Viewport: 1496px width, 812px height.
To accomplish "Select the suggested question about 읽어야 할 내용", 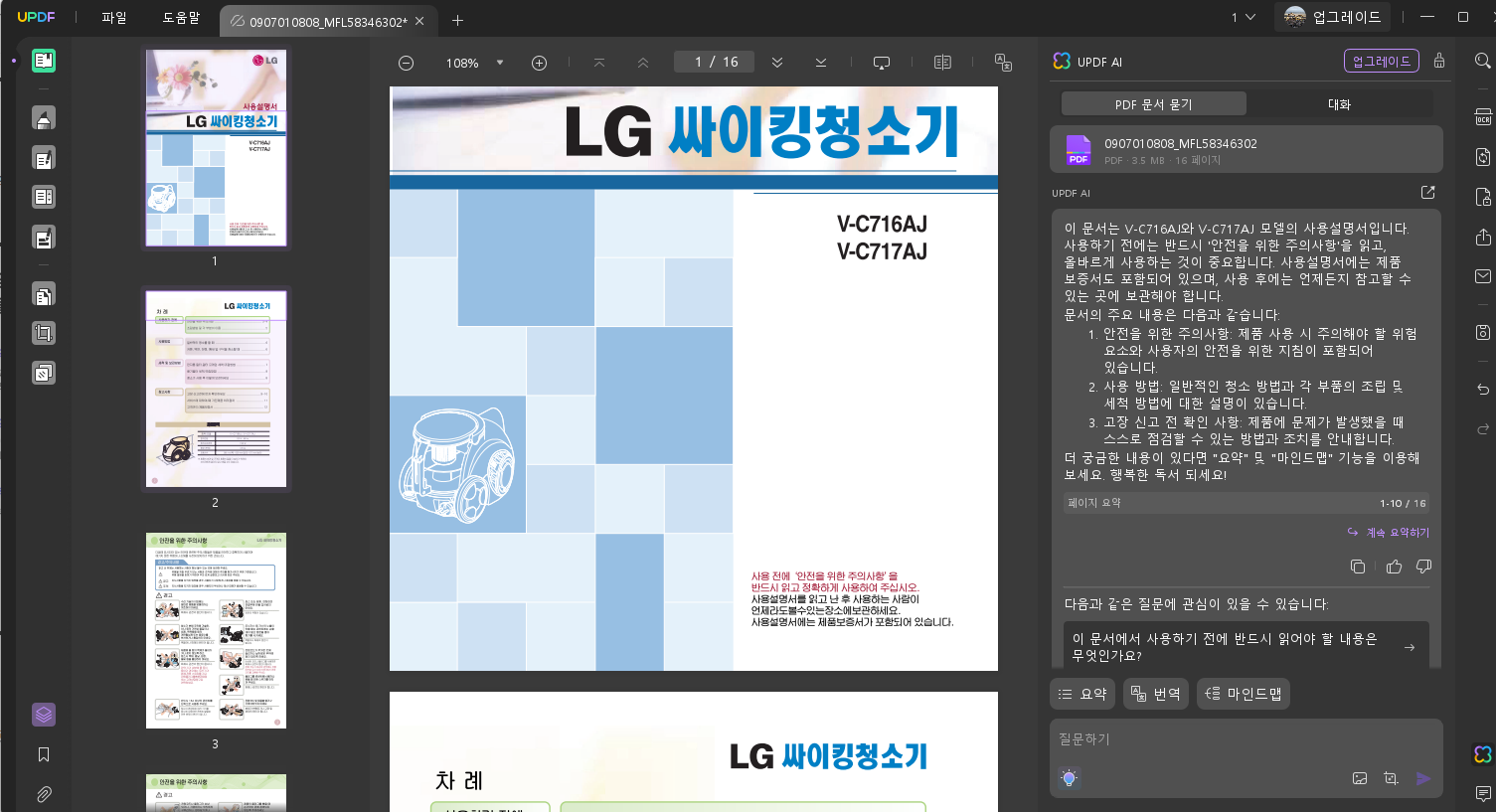I will click(1246, 647).
